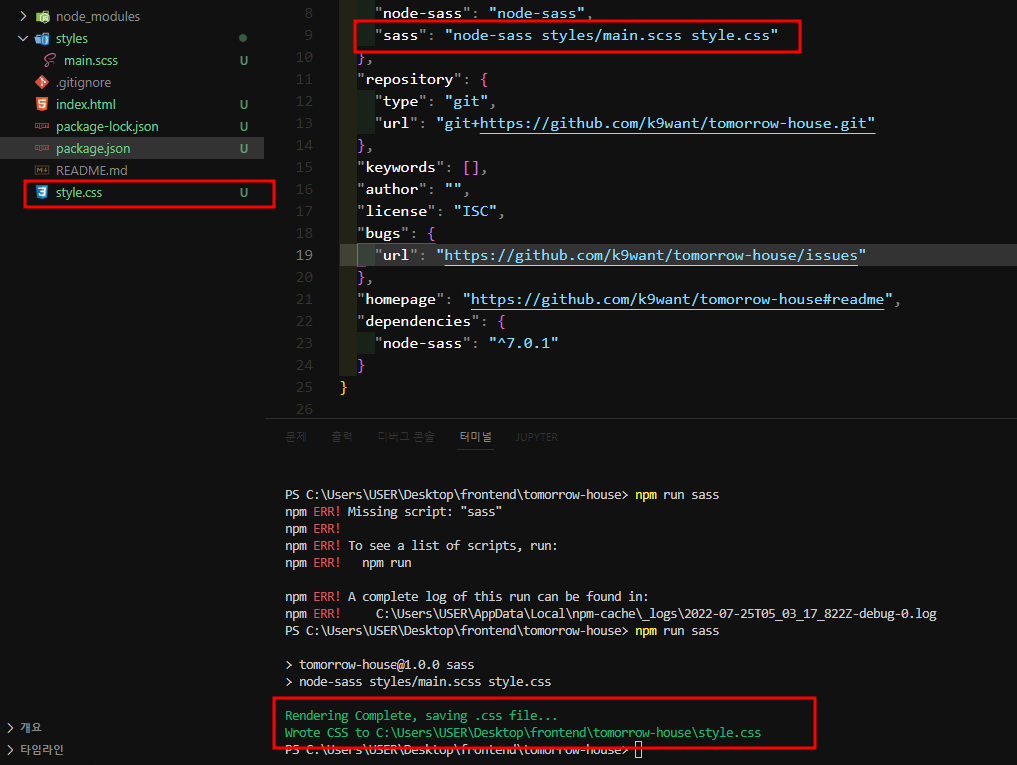Click the "ISC" license value
This screenshot has width=1017, height=765.
475,212
